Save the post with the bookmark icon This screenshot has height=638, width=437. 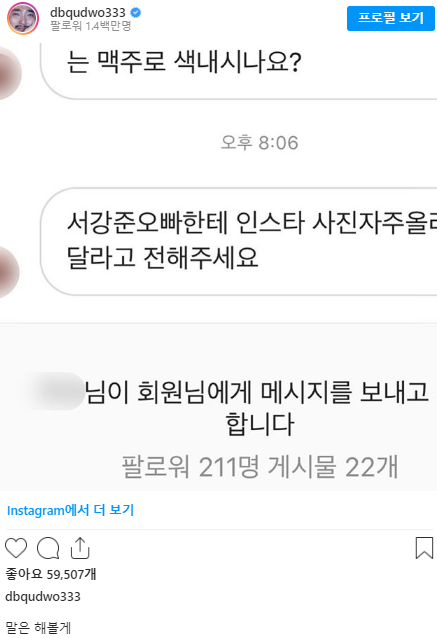coord(424,548)
